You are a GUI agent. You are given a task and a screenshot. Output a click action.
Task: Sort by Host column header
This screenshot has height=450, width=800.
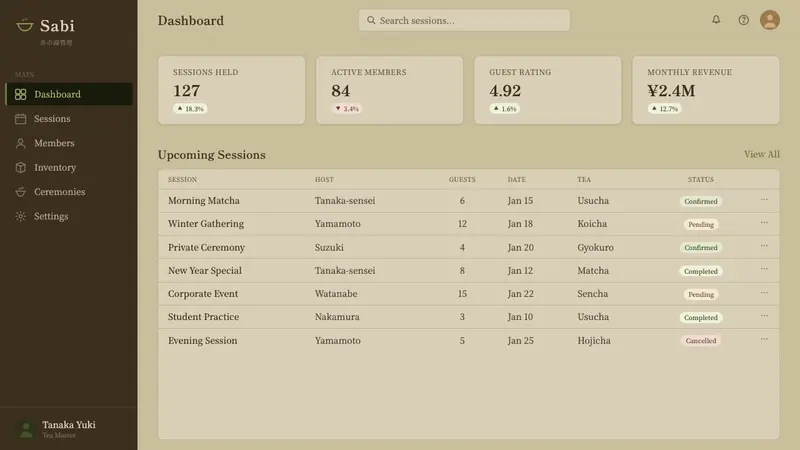(x=324, y=180)
